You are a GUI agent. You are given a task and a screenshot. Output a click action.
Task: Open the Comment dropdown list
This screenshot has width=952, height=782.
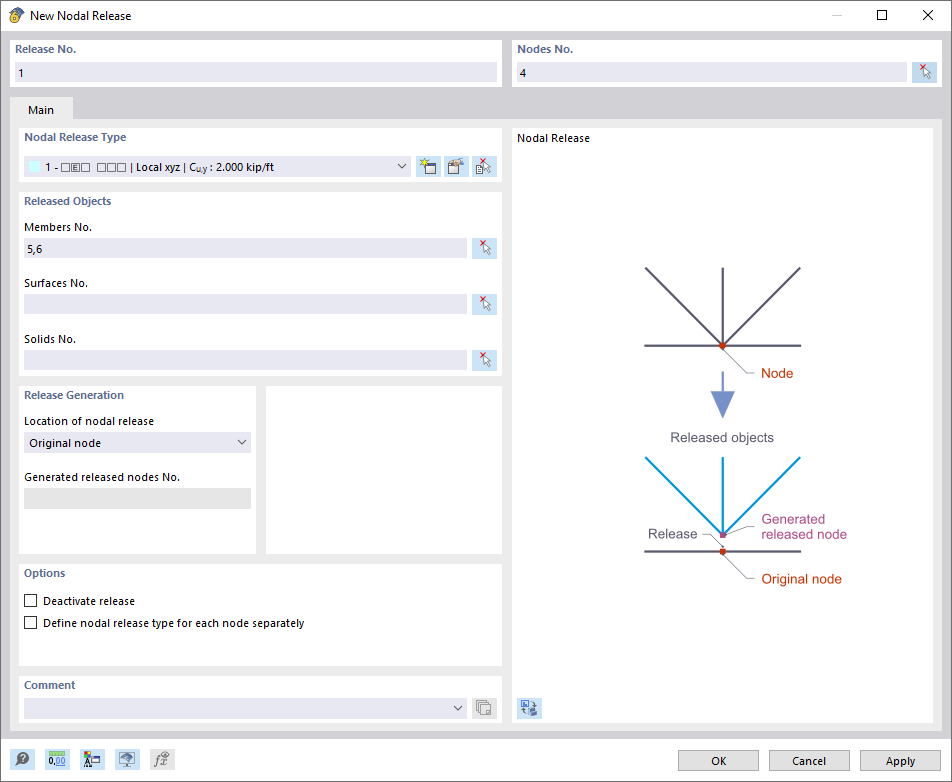point(458,707)
